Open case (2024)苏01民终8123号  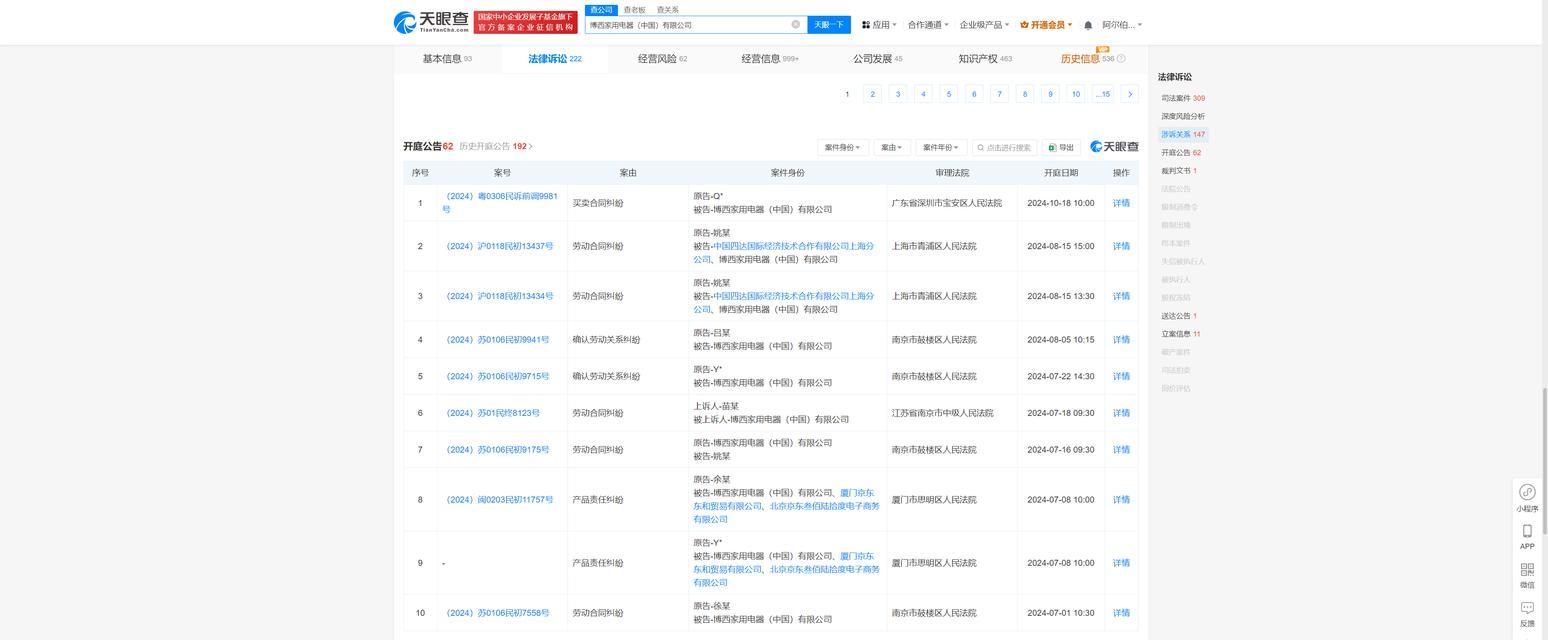(x=493, y=413)
